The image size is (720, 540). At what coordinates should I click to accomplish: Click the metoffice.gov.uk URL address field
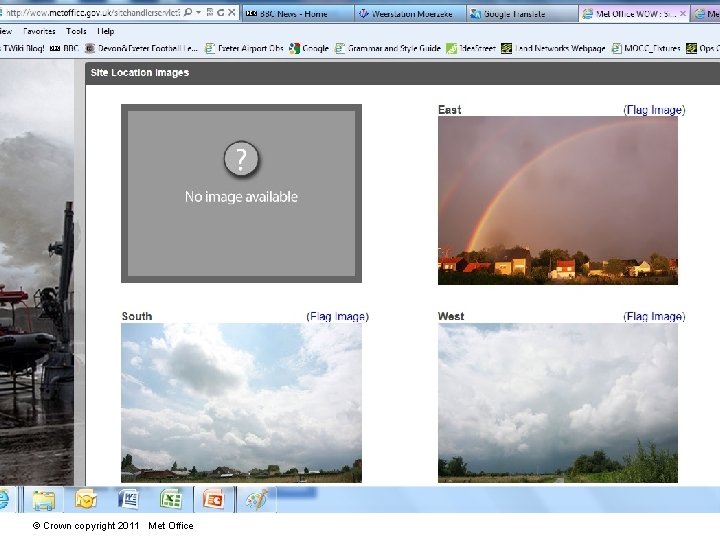tap(91, 13)
